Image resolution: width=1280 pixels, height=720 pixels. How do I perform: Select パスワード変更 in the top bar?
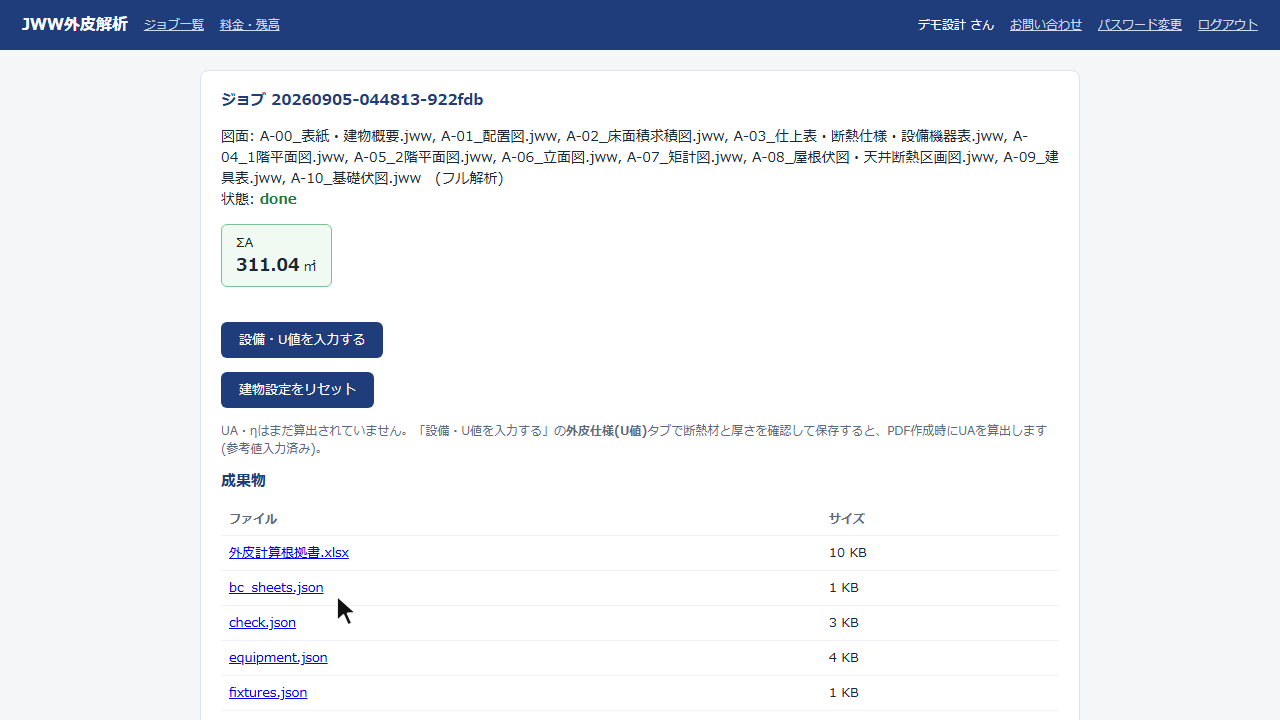point(1140,25)
